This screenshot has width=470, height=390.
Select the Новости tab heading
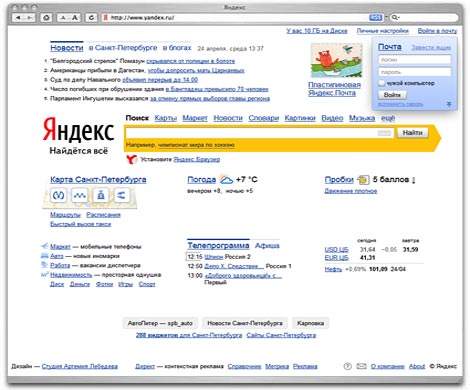(67, 48)
